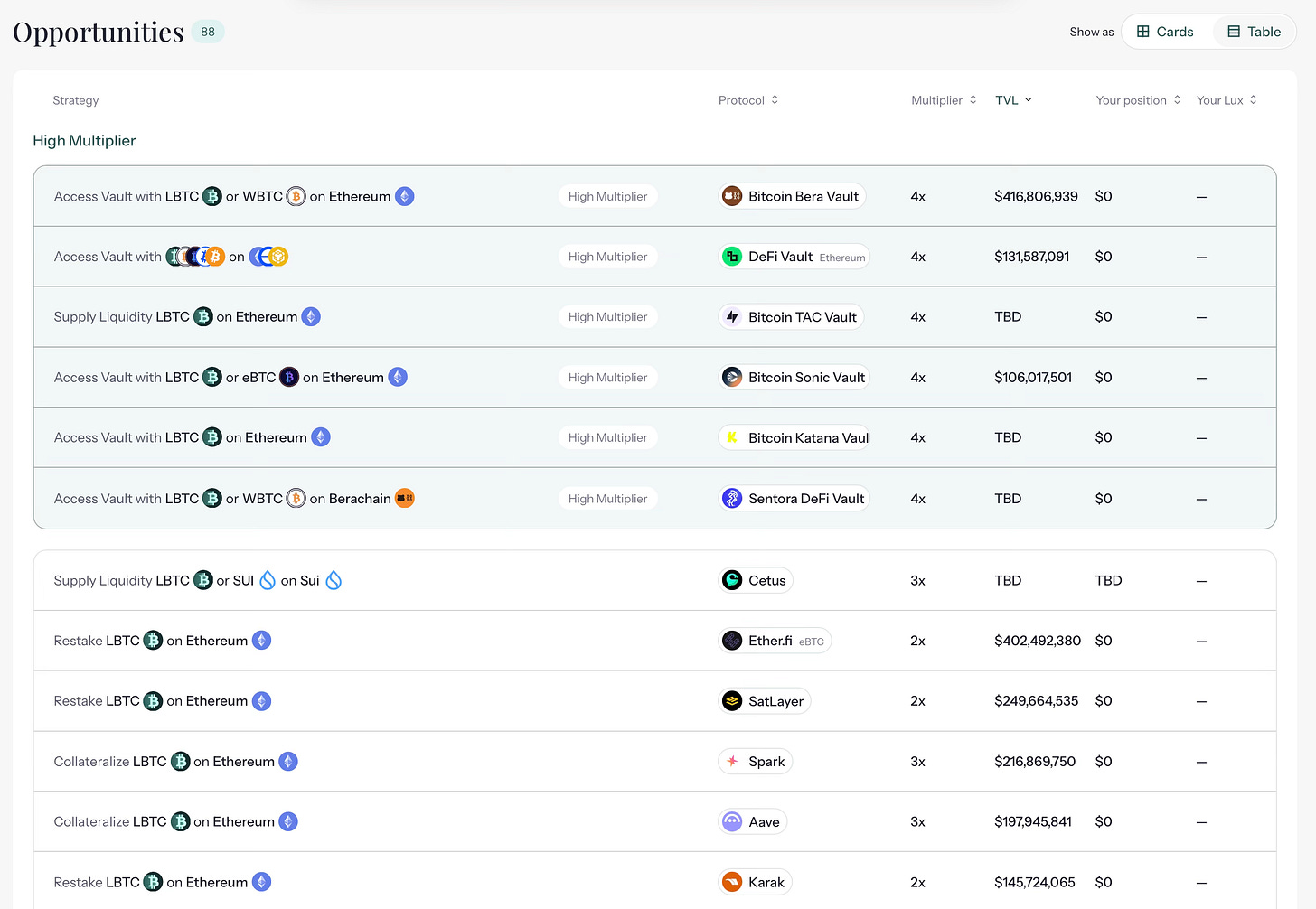Viewport: 1316px width, 909px height.
Task: Click SUI token icon after 'or SUI'
Action: [268, 580]
